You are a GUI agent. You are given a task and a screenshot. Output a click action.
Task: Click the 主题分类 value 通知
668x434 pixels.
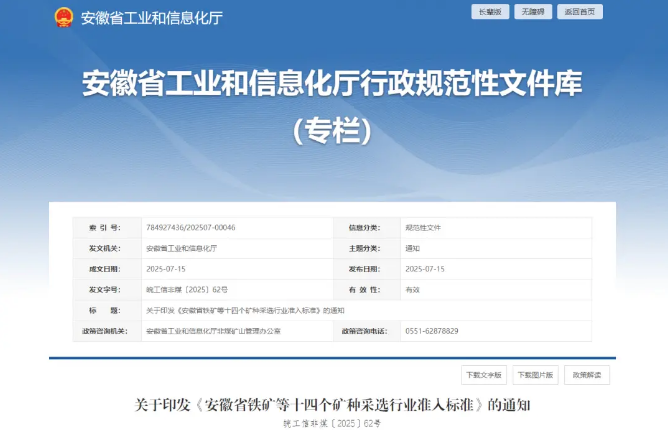(x=412, y=248)
